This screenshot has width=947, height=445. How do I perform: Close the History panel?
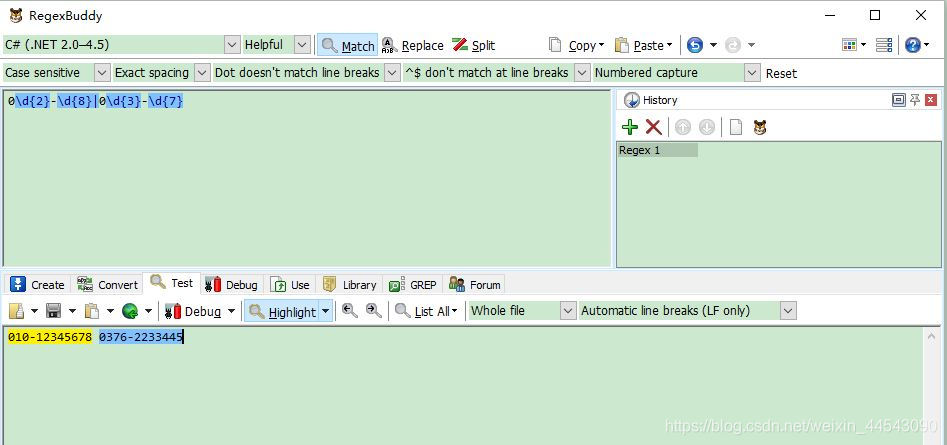[x=931, y=100]
